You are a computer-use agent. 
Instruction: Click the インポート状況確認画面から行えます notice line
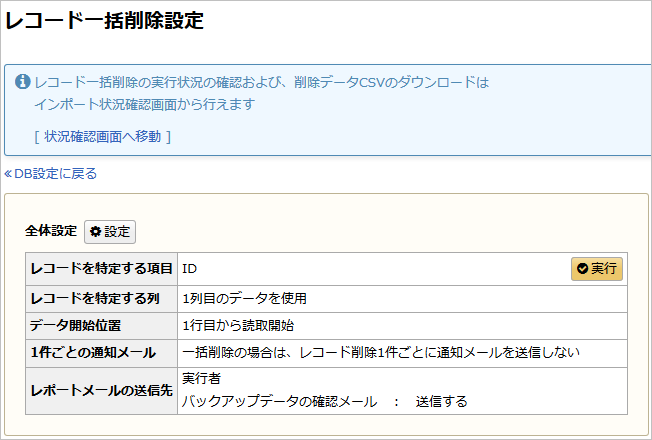coord(145,104)
